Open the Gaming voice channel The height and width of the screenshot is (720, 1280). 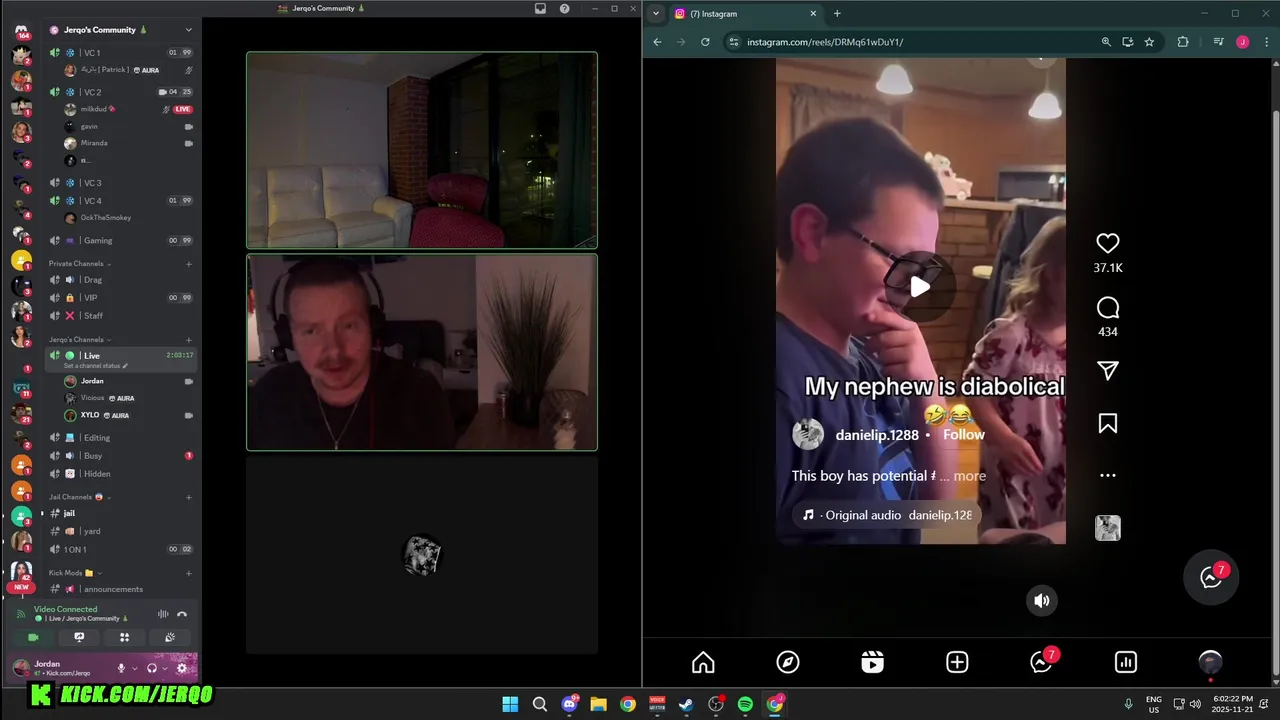(121, 240)
